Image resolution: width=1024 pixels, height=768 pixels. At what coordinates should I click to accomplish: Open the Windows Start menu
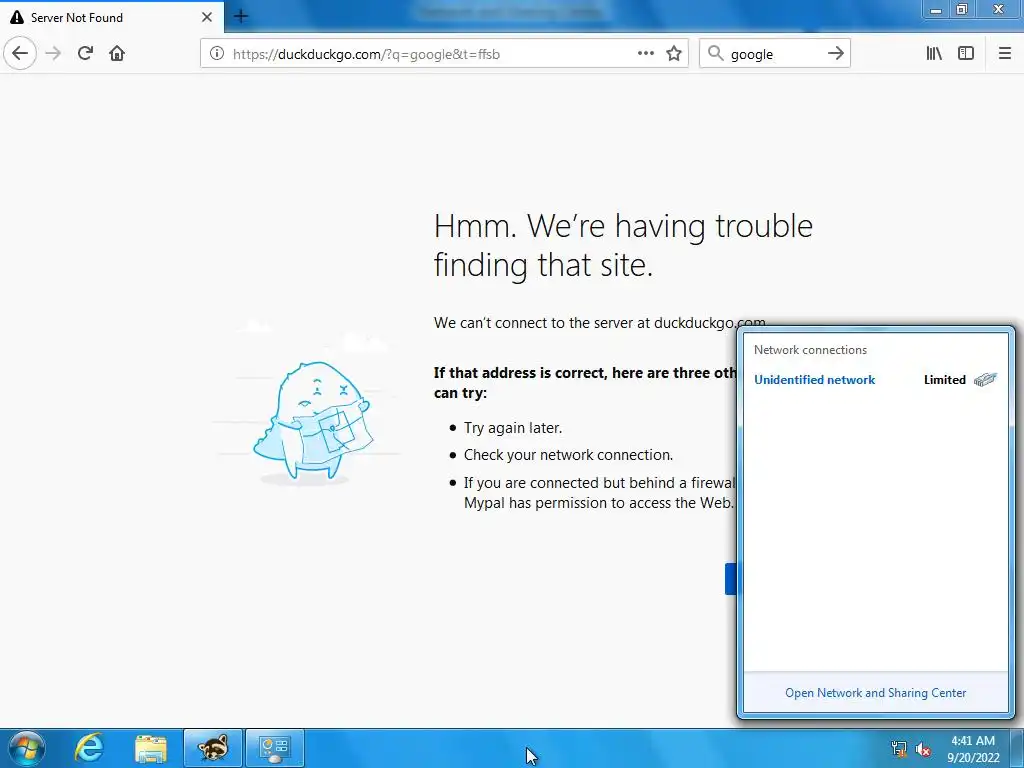[27, 748]
